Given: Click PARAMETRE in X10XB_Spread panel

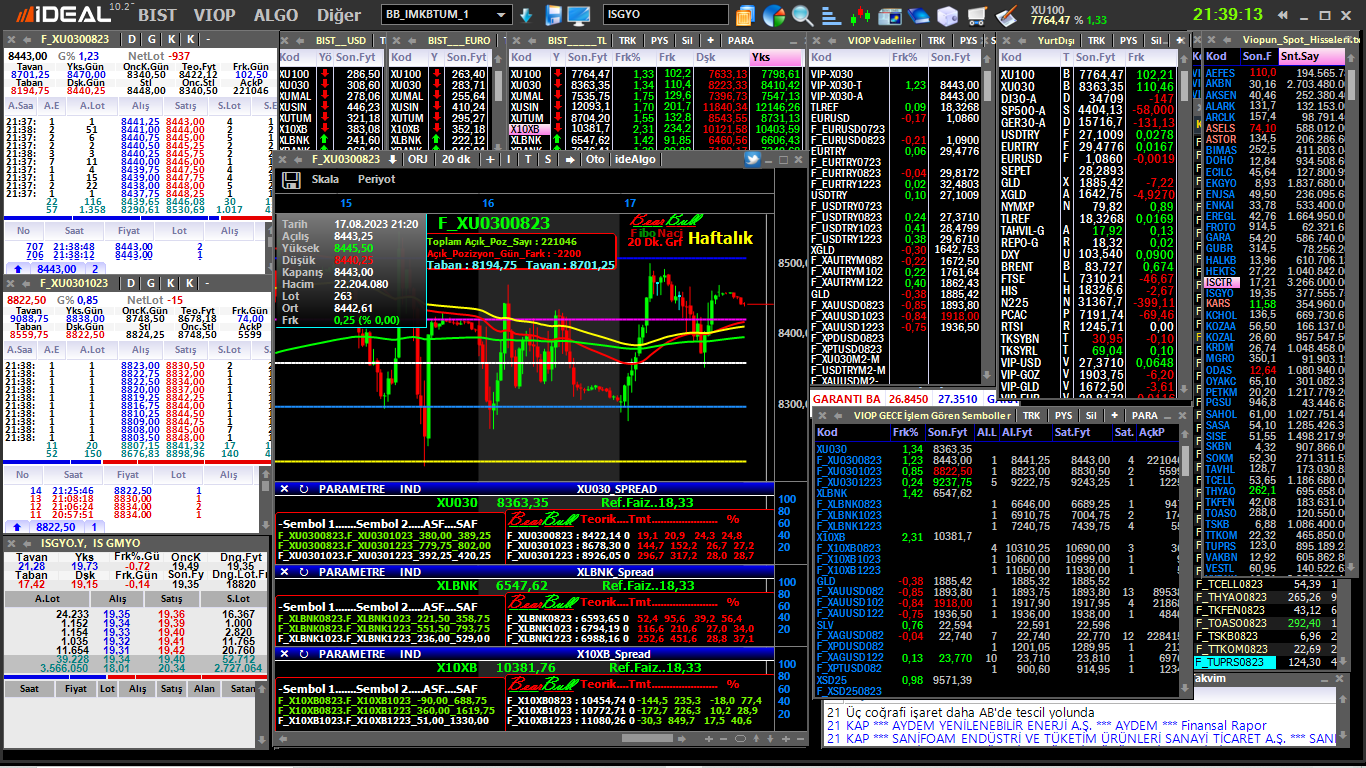Looking at the screenshot, I should tap(352, 654).
